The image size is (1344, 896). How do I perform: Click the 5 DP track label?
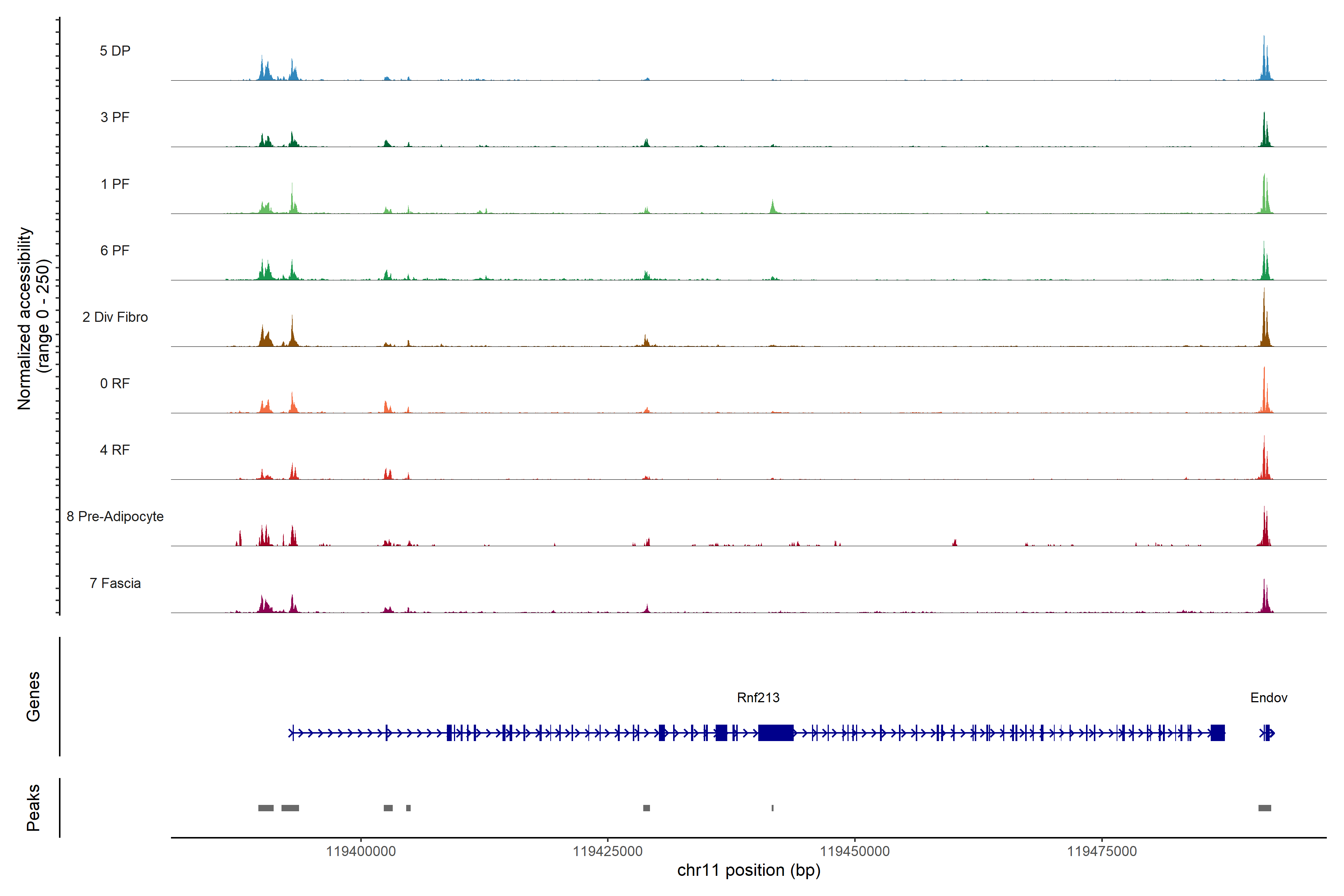(x=115, y=51)
